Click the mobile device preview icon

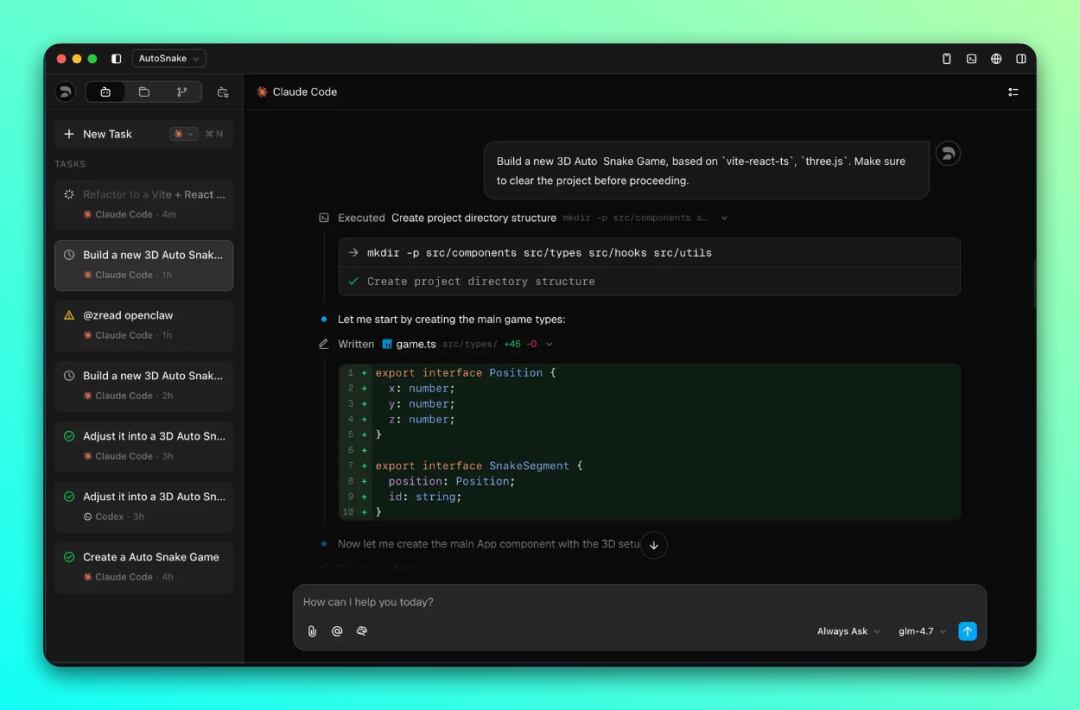[x=947, y=59]
